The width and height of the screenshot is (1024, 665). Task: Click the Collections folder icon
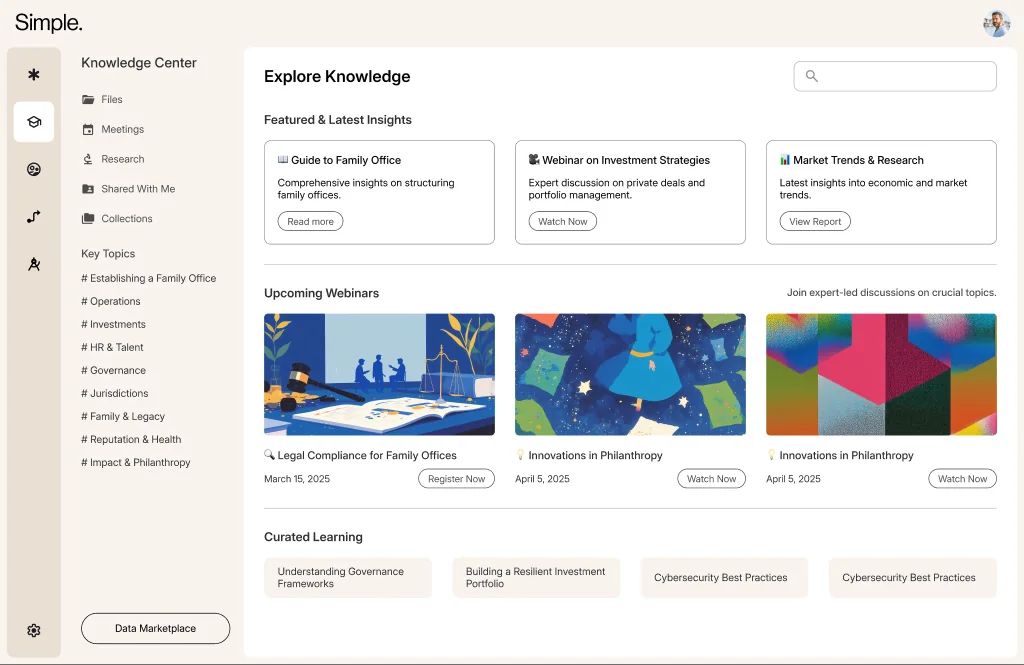(88, 218)
